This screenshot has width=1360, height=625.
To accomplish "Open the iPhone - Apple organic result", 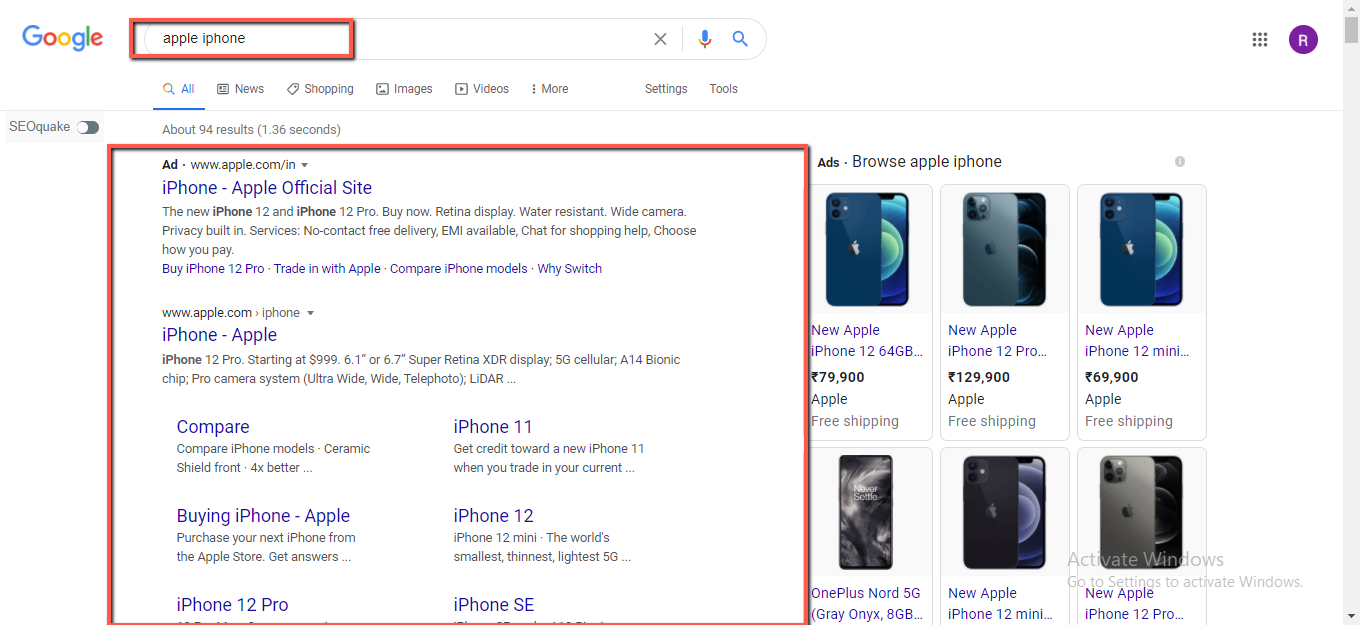I will [220, 335].
